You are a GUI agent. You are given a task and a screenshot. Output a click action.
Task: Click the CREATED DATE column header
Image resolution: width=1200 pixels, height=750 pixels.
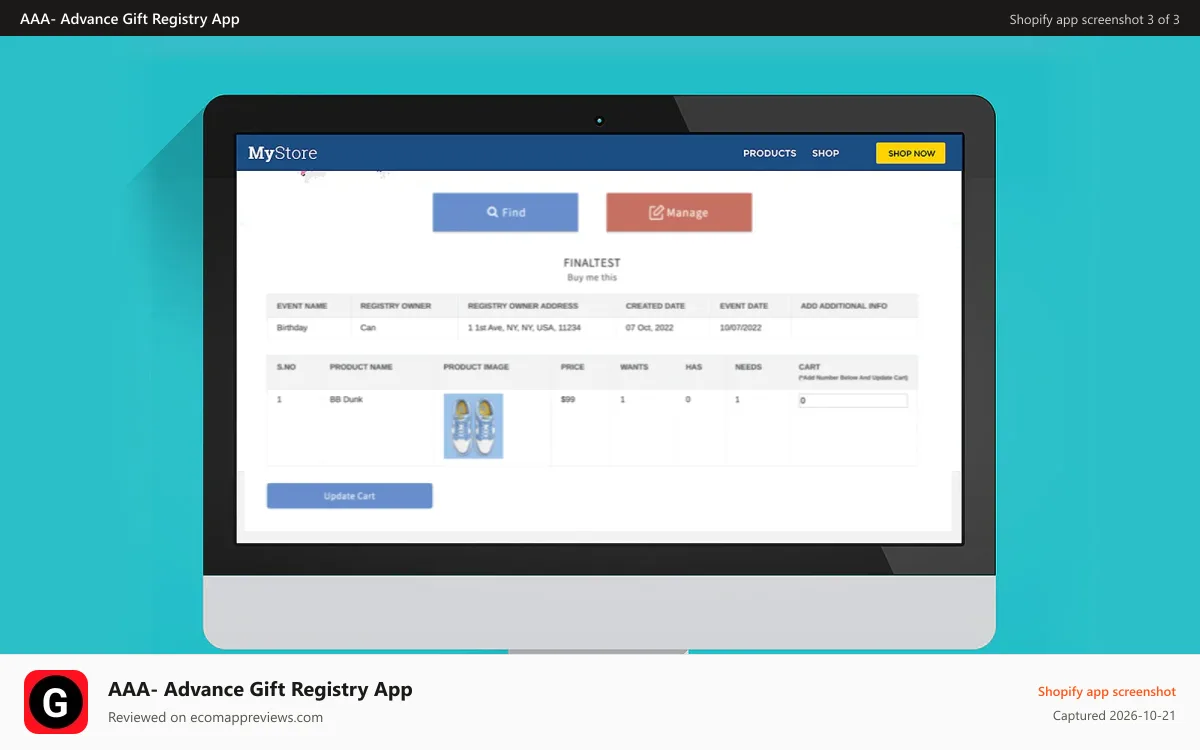click(655, 306)
